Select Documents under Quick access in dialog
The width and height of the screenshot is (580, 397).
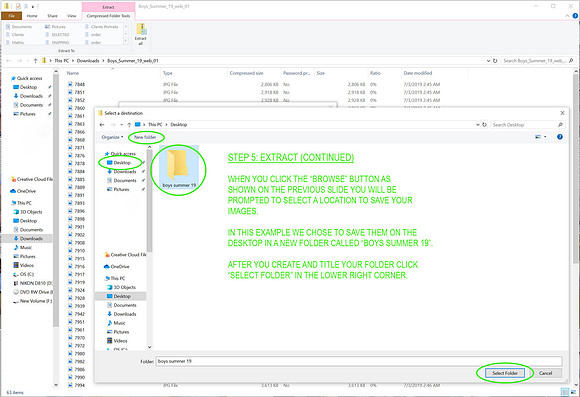[x=122, y=181]
